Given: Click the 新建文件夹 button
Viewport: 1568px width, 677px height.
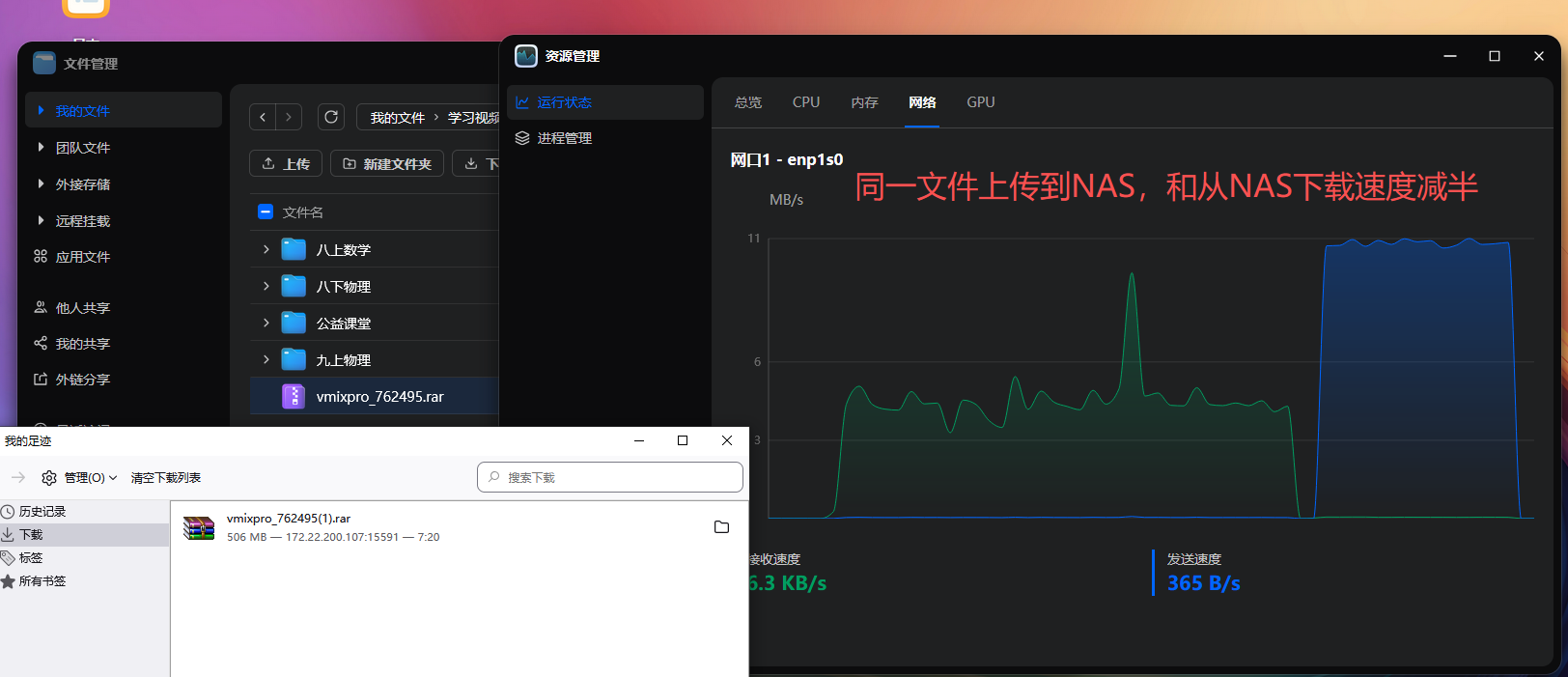Looking at the screenshot, I should point(387,164).
